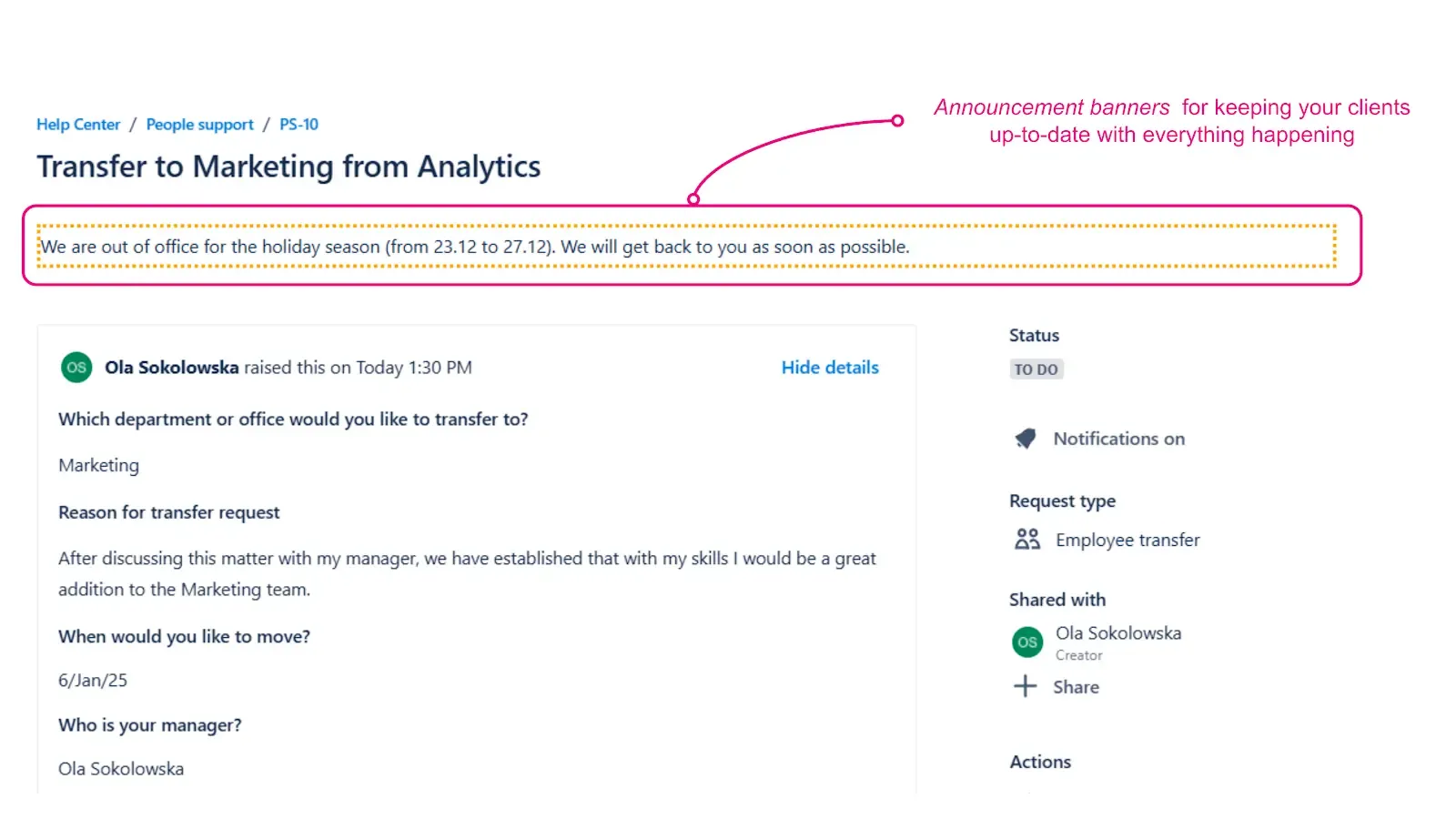The width and height of the screenshot is (1456, 819).
Task: Toggle the Notifications on setting
Action: (1118, 439)
